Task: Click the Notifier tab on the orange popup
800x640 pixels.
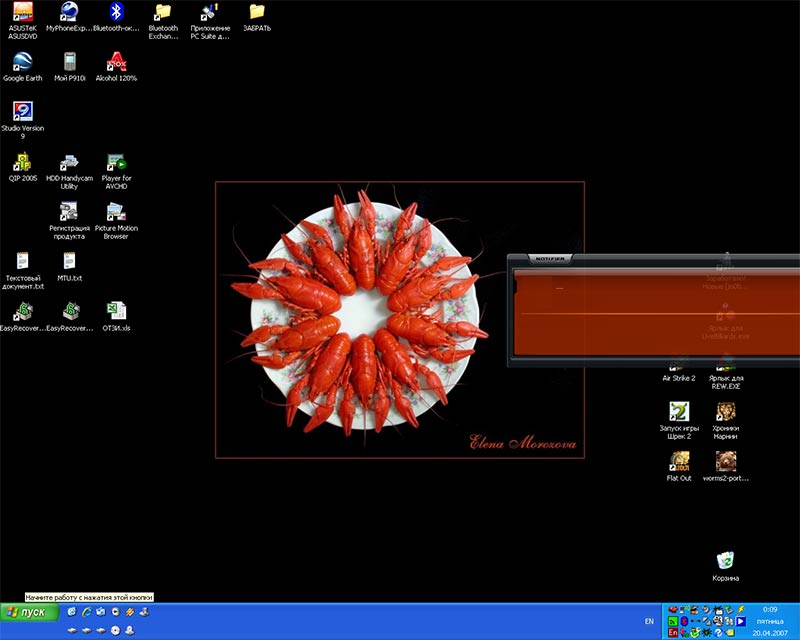Action: 550,258
